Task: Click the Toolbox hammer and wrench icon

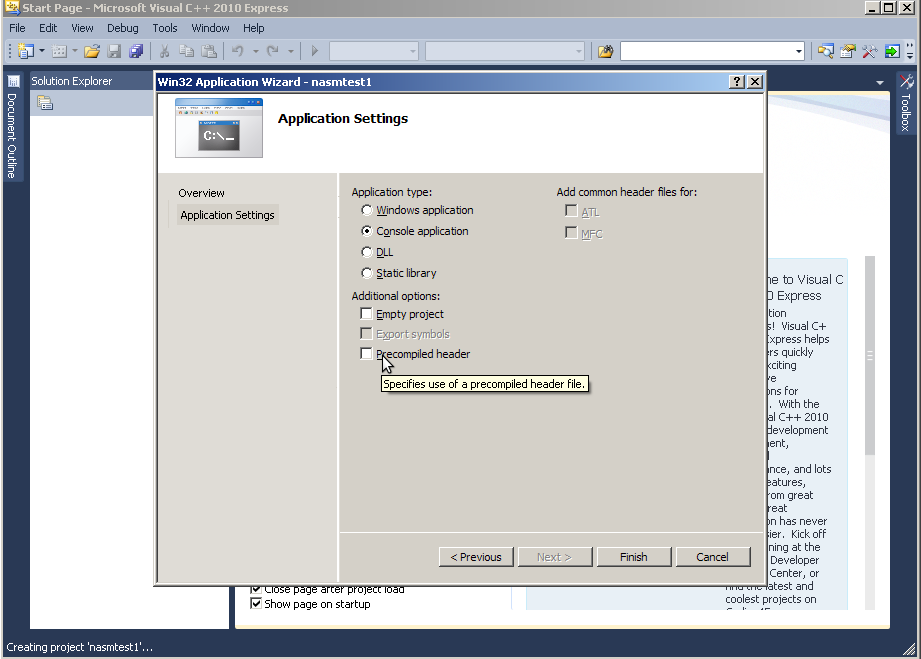Action: click(x=870, y=51)
